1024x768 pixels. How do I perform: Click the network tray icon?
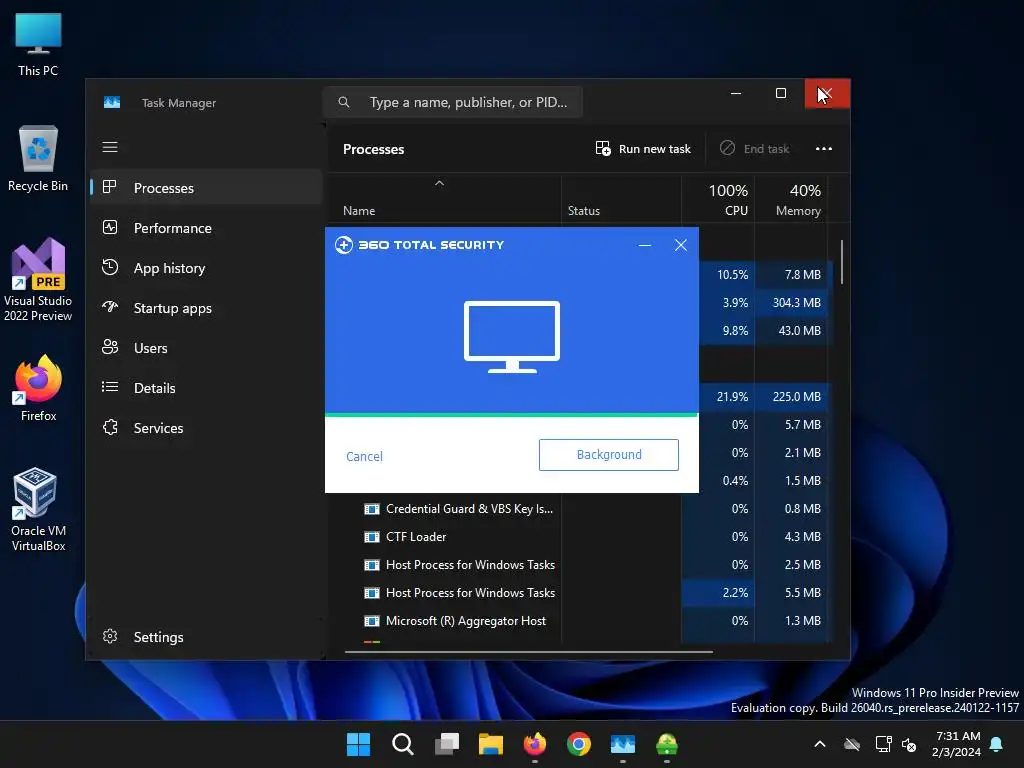tap(883, 744)
